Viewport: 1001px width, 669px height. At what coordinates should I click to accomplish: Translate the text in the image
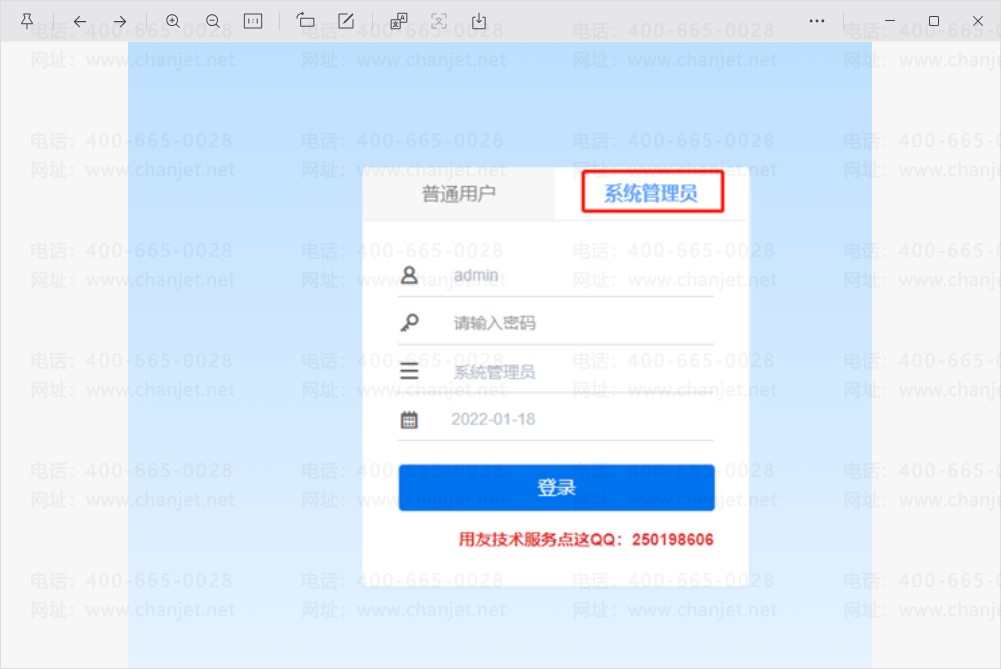[399, 21]
